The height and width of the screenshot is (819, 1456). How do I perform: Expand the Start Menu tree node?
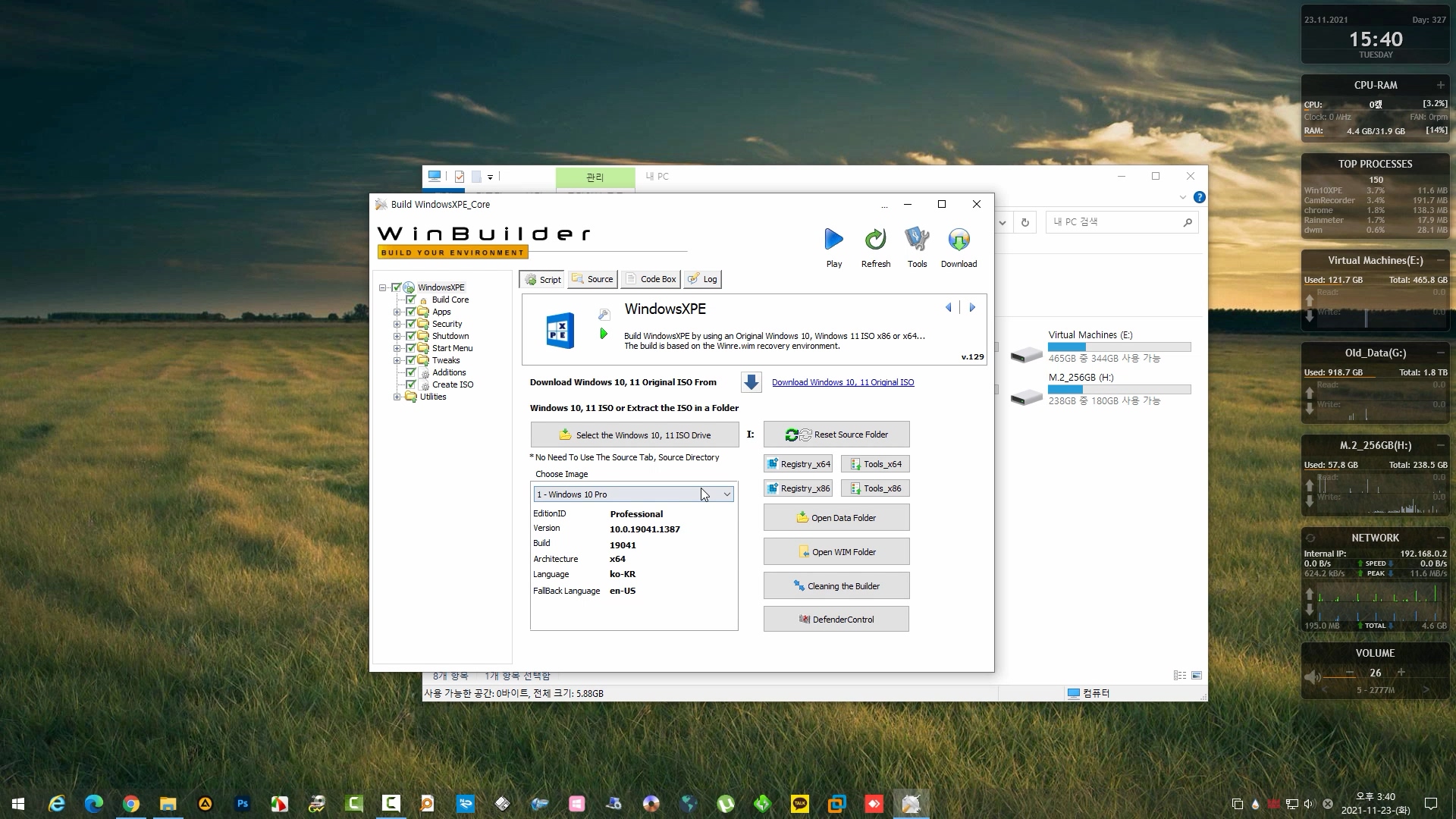point(397,348)
